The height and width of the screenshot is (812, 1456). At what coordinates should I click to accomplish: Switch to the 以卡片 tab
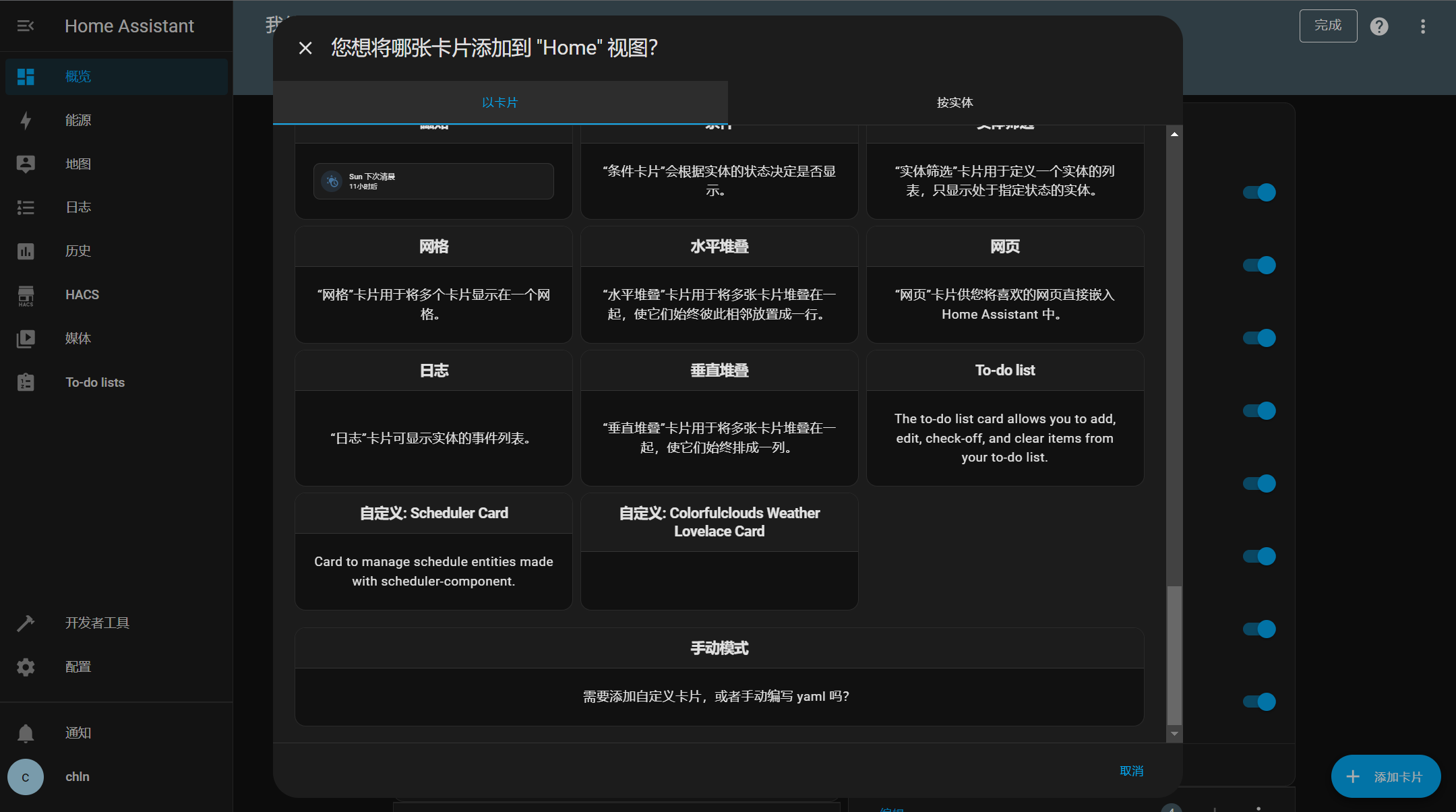tap(500, 102)
